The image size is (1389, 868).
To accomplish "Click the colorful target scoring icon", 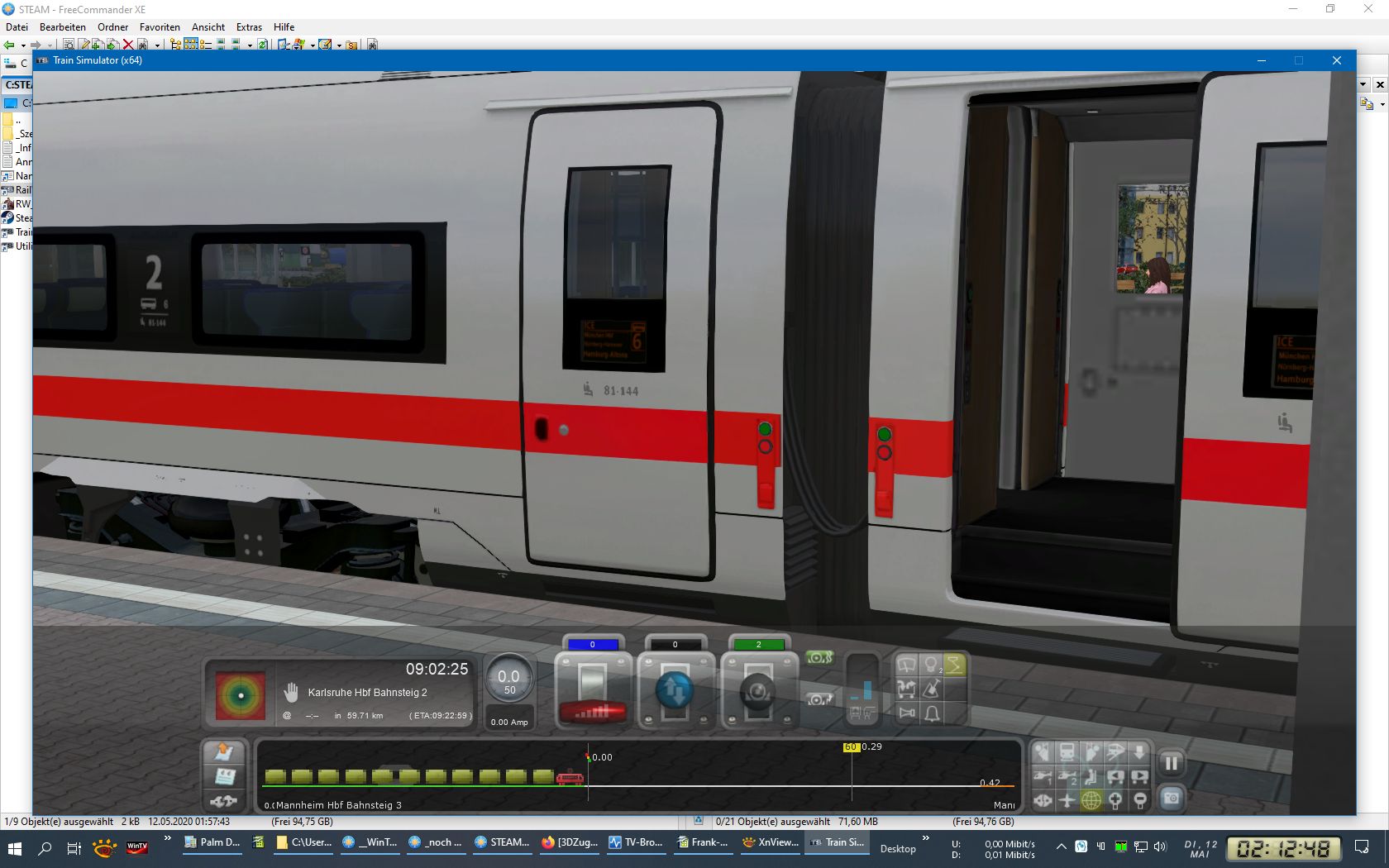I will (240, 695).
